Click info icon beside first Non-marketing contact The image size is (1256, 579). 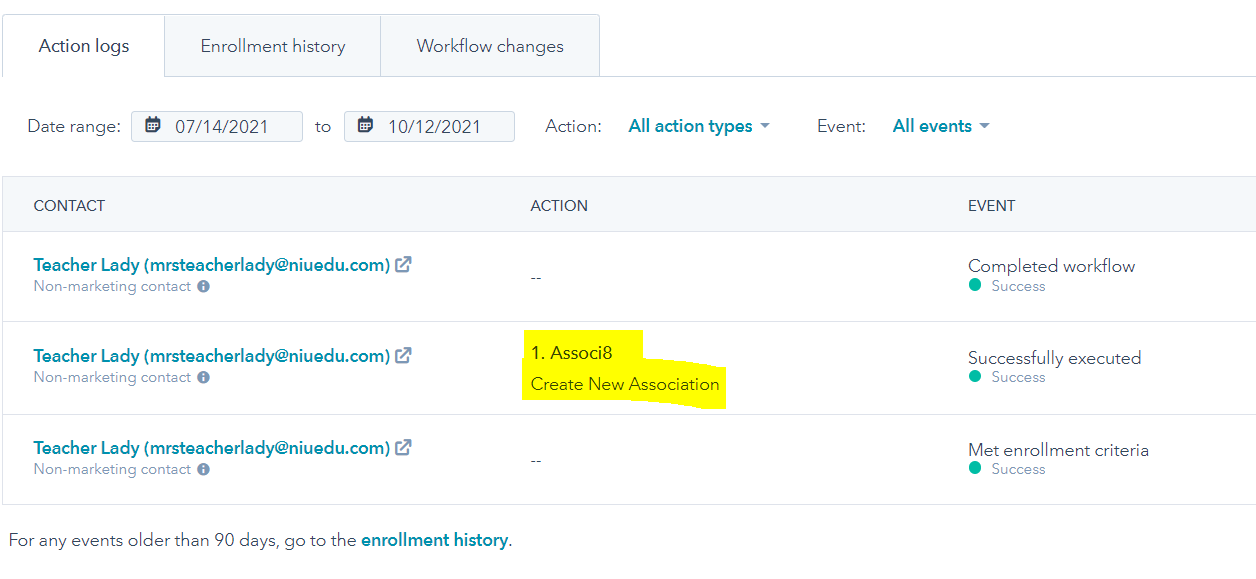(x=203, y=287)
